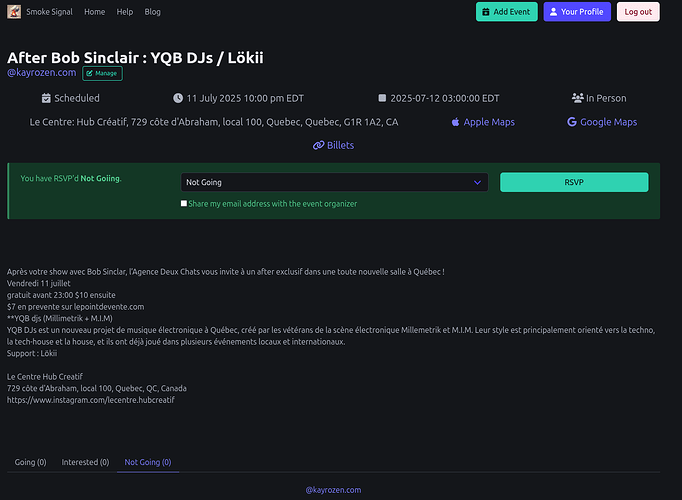
Task: Click the Log out button
Action: (638, 12)
